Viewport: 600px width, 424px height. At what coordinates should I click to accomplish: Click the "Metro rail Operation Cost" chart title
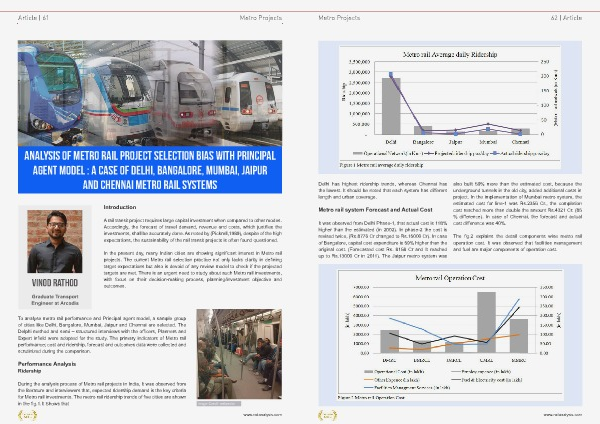tap(450, 278)
